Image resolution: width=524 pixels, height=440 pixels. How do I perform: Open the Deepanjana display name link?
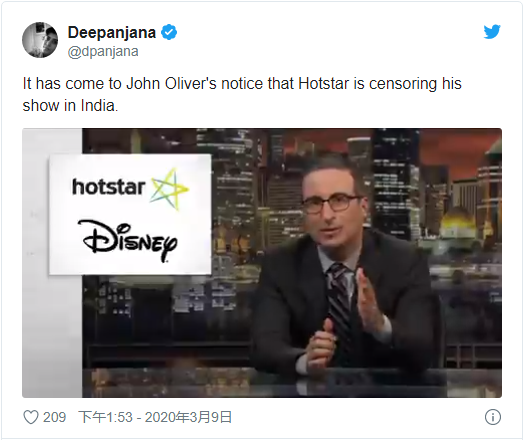[x=112, y=32]
